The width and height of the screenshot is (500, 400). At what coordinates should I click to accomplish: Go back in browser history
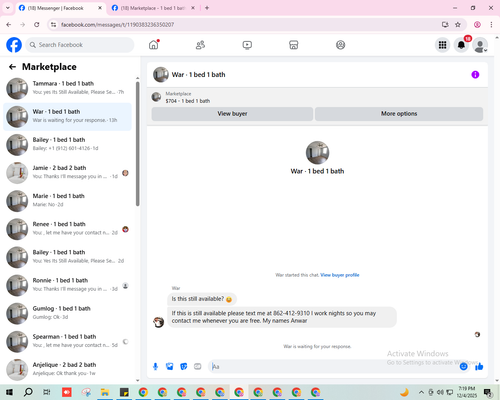pyautogui.click(x=9, y=25)
